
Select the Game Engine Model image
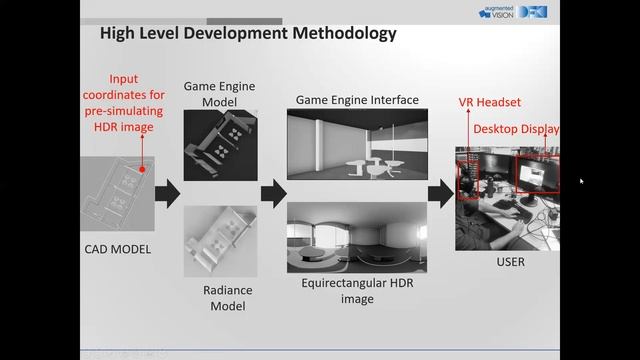click(220, 145)
